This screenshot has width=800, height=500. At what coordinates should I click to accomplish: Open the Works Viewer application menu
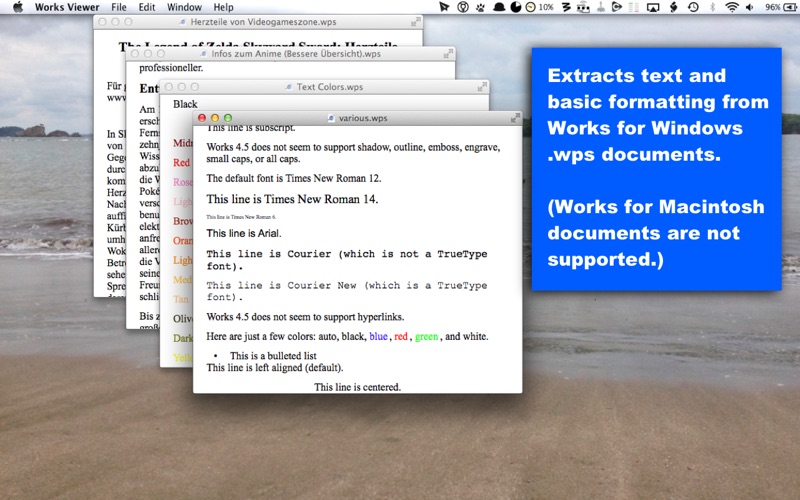coord(67,7)
